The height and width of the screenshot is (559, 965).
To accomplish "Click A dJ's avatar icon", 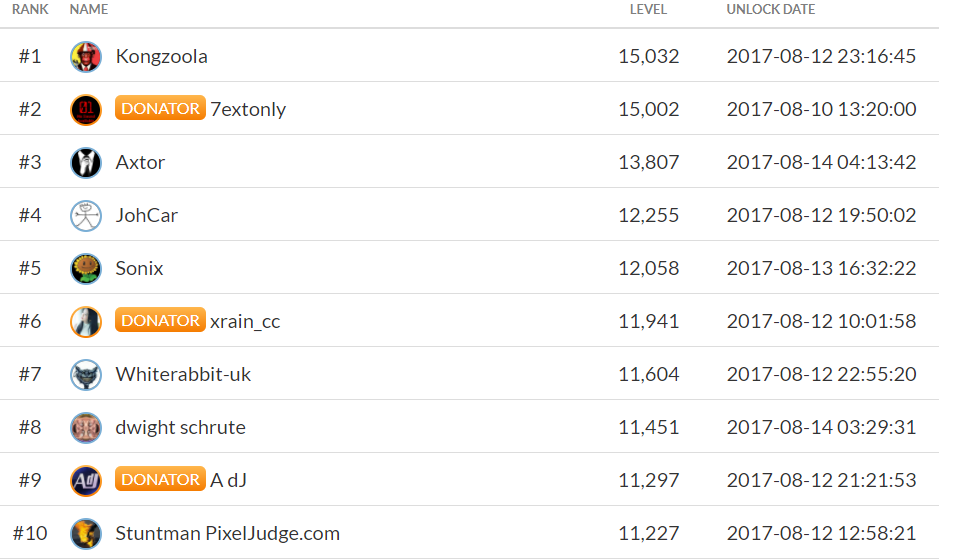I will coord(86,481).
